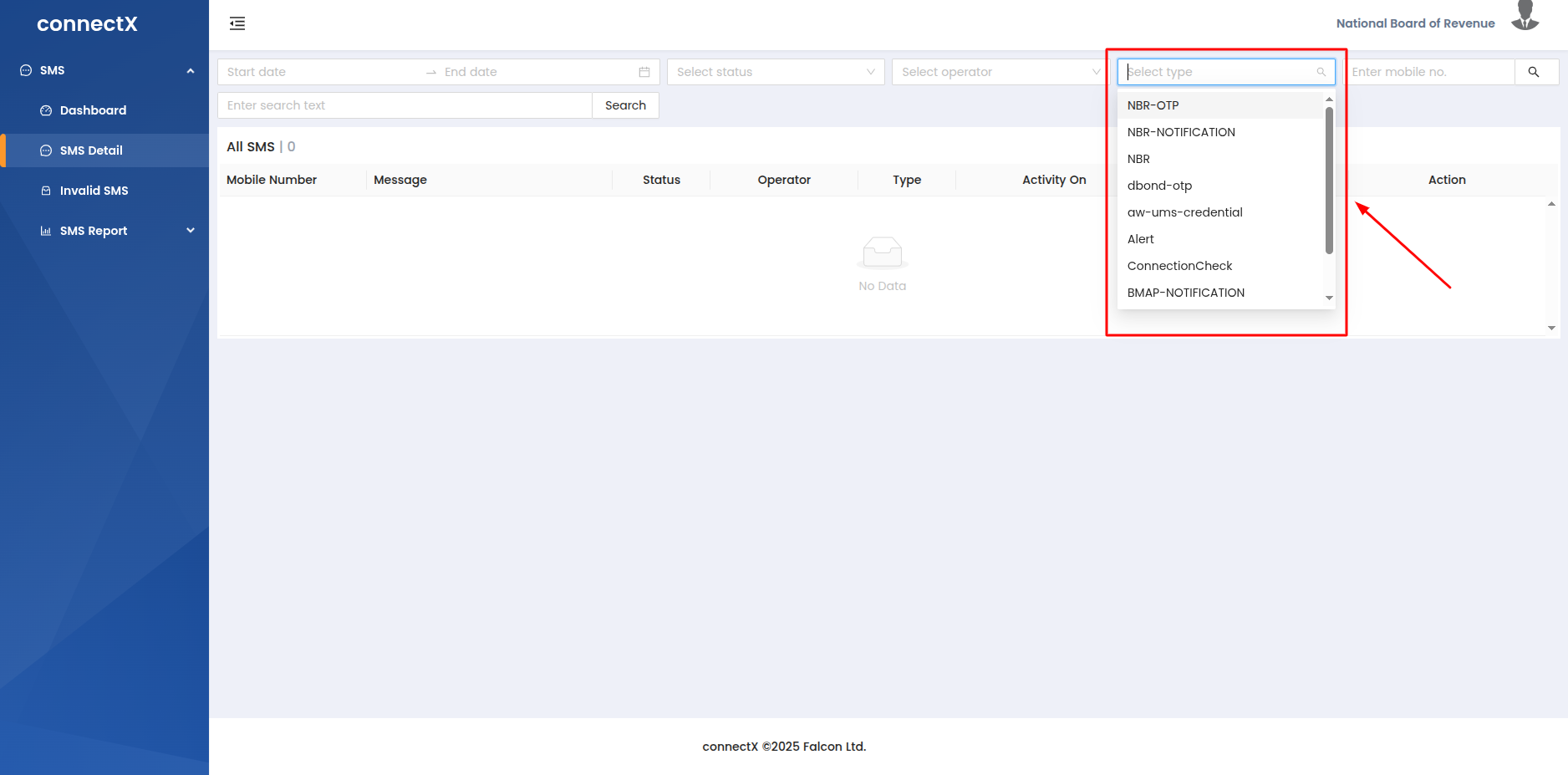Click the connectX logo
Viewport: 1568px width, 775px height.
coord(87,24)
